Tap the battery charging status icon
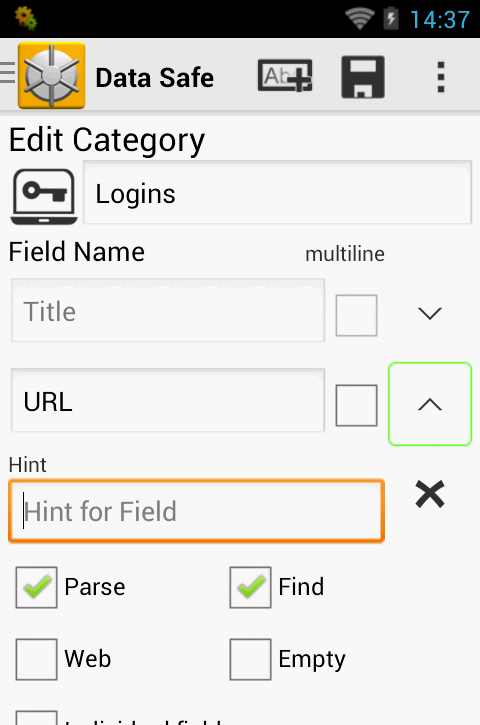The width and height of the screenshot is (480, 725). (x=391, y=19)
